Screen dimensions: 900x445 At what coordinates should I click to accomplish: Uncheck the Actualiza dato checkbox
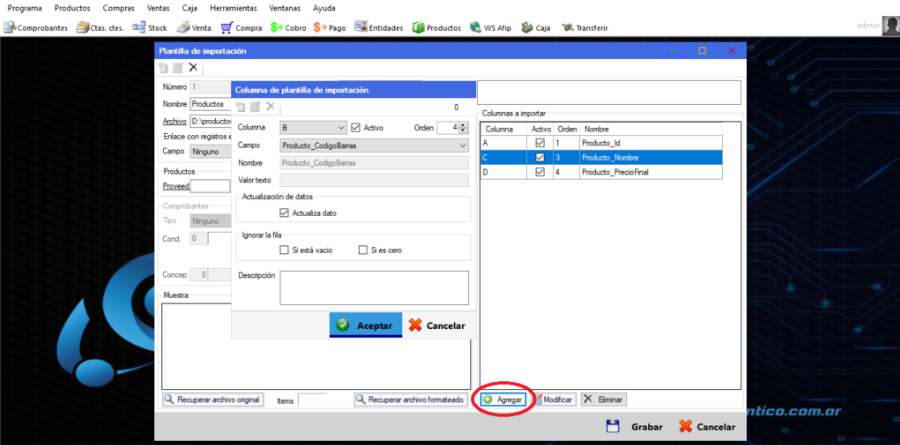[x=285, y=213]
